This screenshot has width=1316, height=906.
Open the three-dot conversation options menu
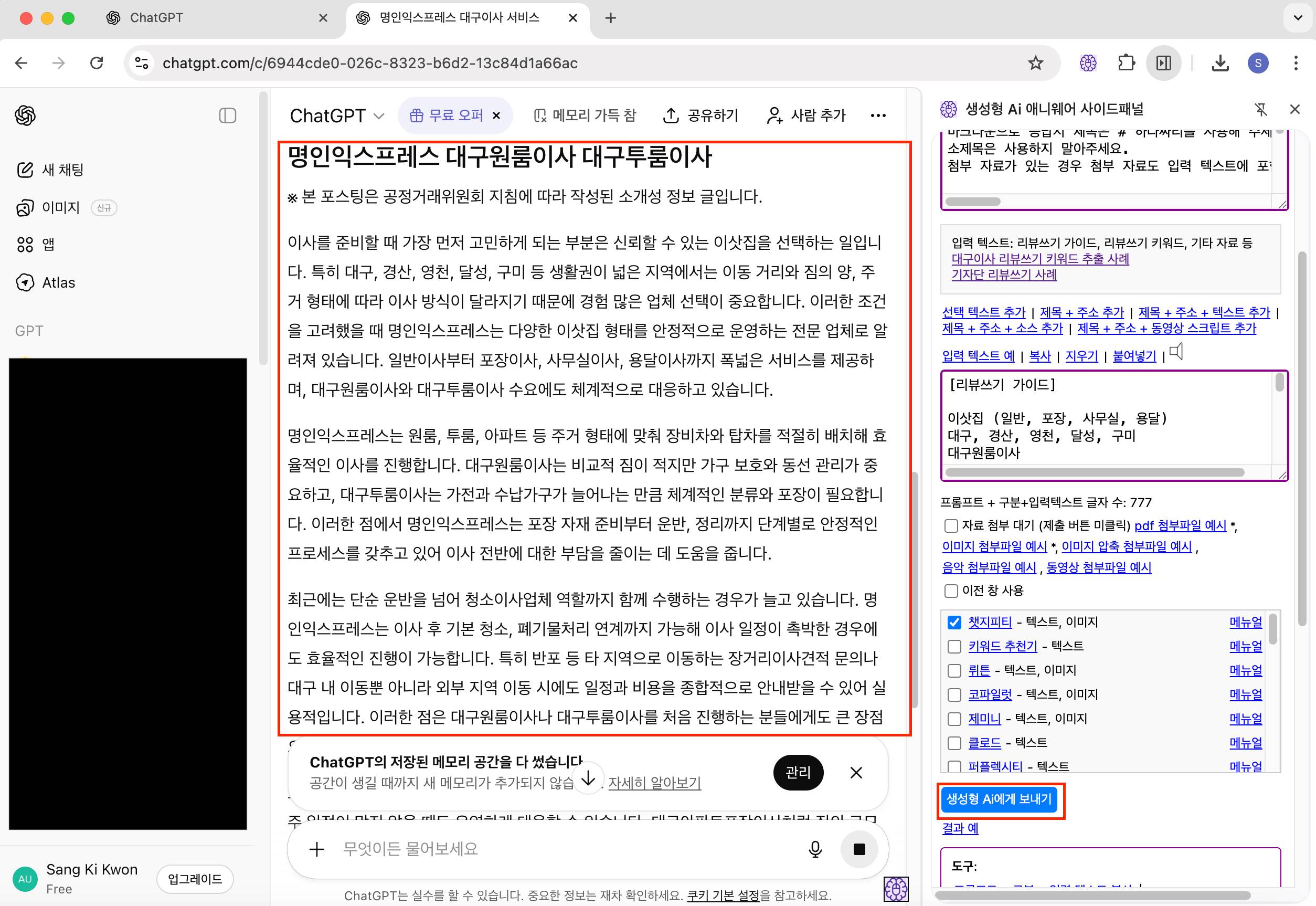click(x=878, y=116)
